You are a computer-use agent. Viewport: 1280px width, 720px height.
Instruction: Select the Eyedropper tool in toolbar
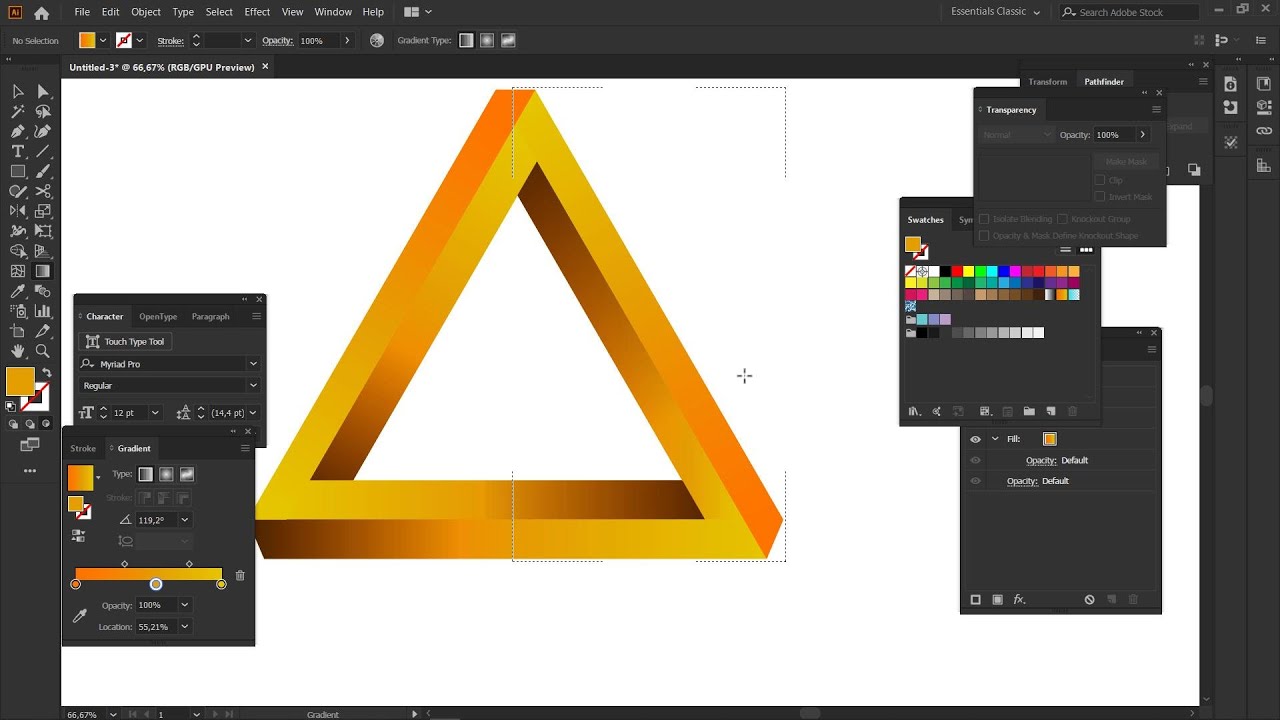18,291
